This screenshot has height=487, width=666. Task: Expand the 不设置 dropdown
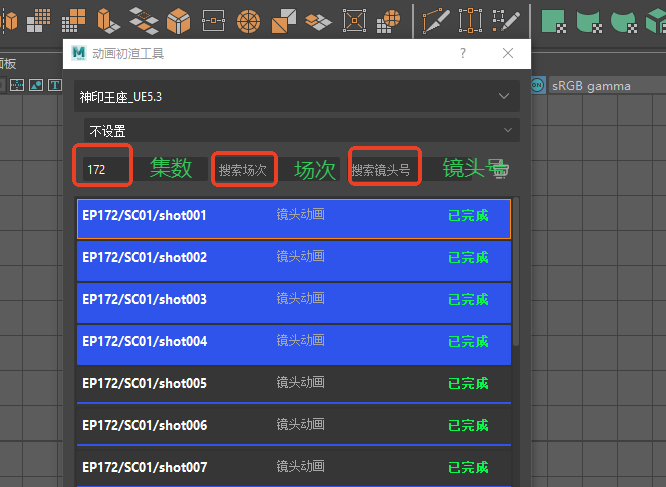302,130
